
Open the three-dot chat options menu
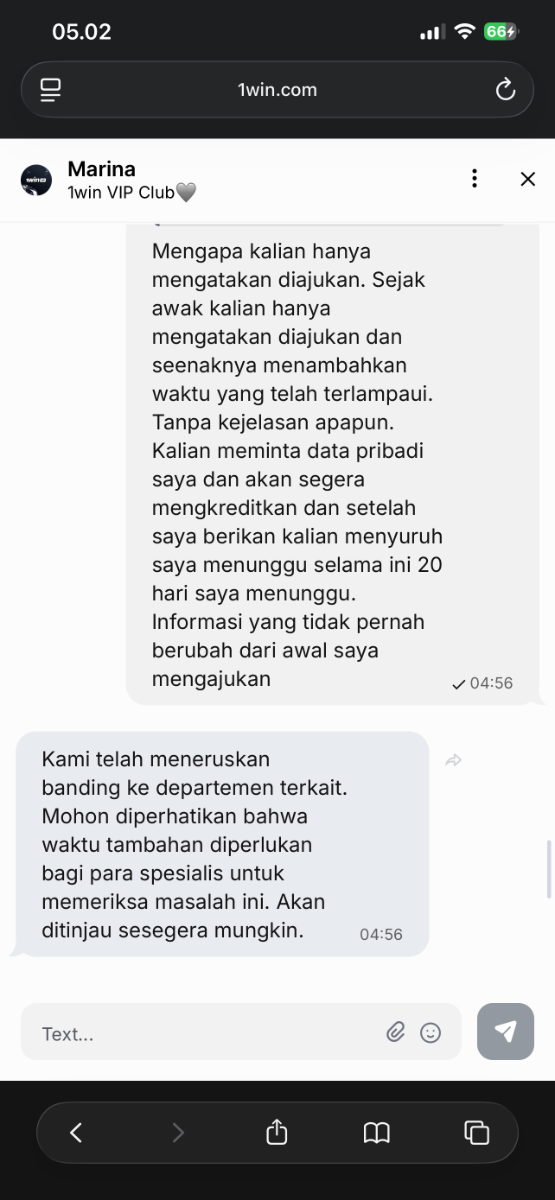pyautogui.click(x=474, y=179)
